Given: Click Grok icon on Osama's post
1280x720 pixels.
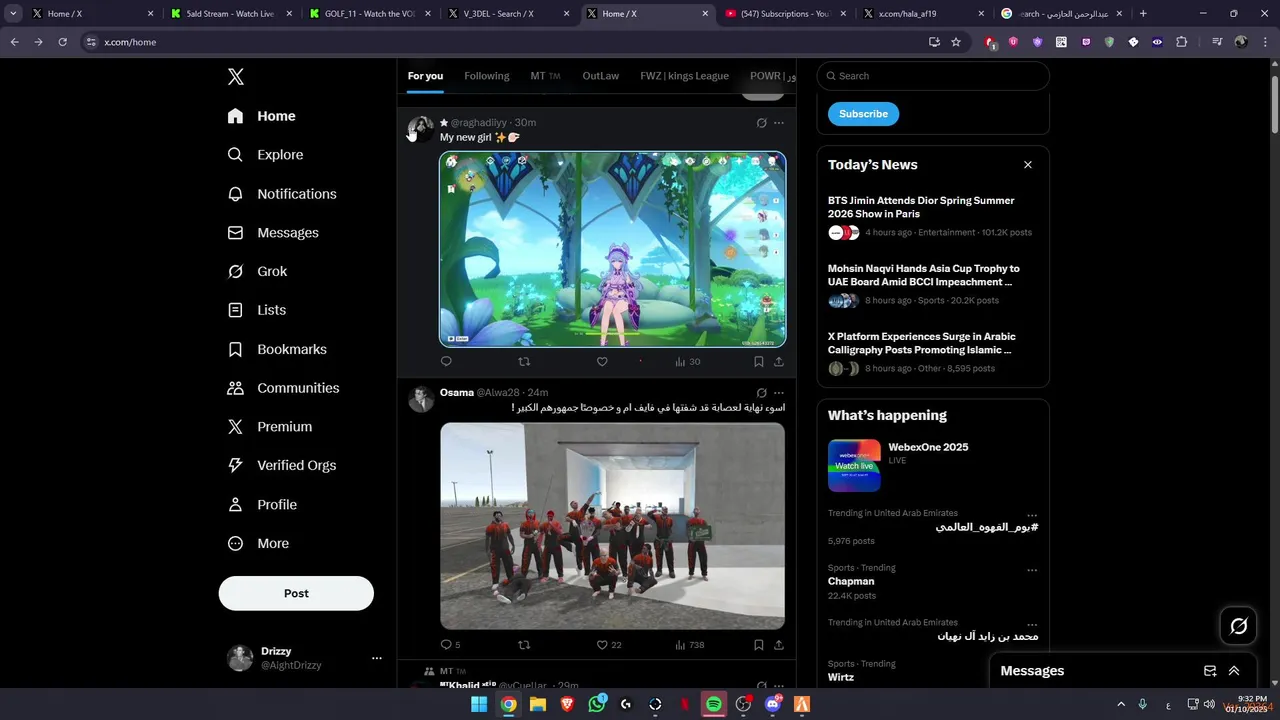Looking at the screenshot, I should [761, 393].
